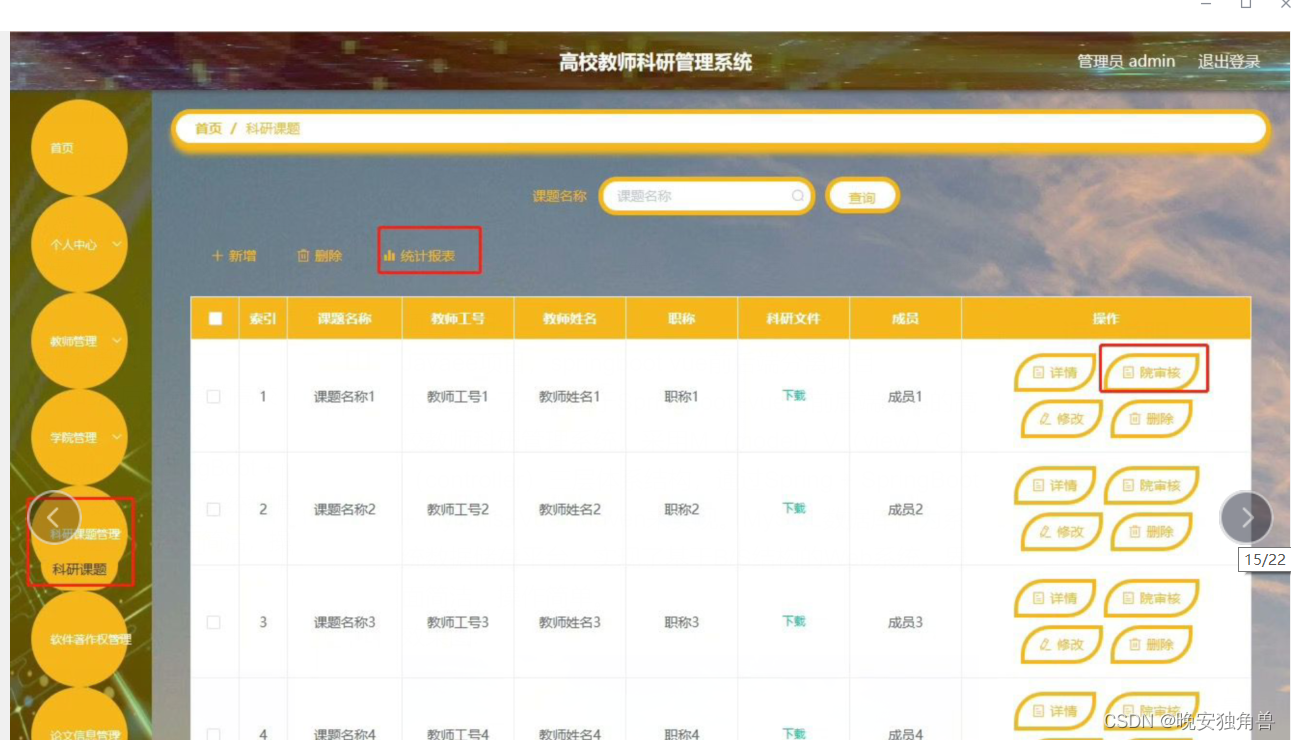Open 详情 details for row 2
1291x740 pixels.
click(x=1055, y=486)
